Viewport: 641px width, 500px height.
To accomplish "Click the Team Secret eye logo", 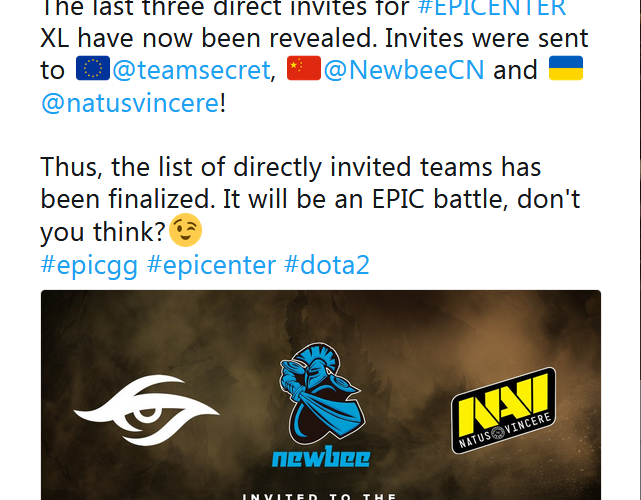I will pos(146,410).
